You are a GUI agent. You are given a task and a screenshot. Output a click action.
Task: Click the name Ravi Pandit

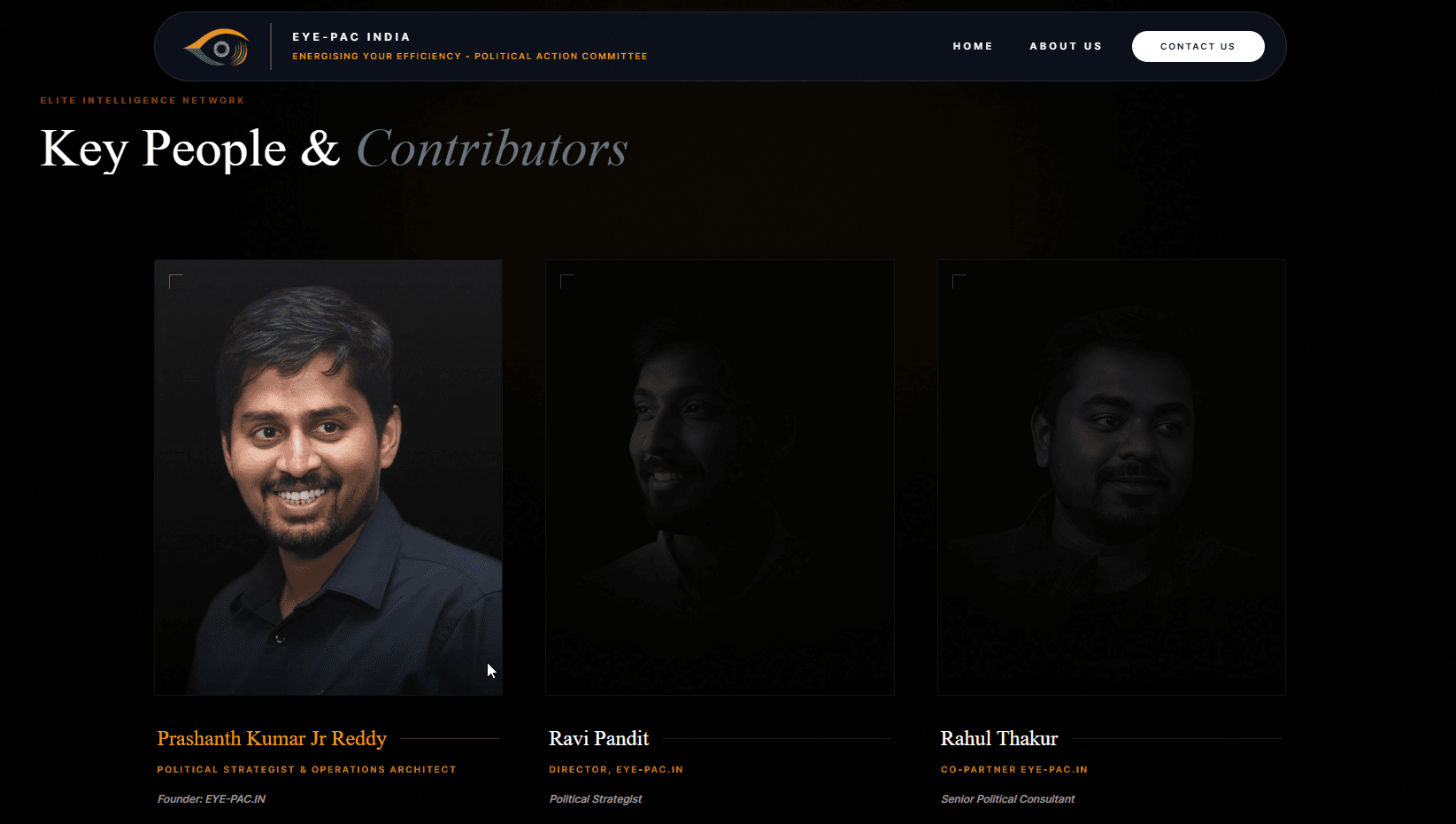tap(598, 738)
